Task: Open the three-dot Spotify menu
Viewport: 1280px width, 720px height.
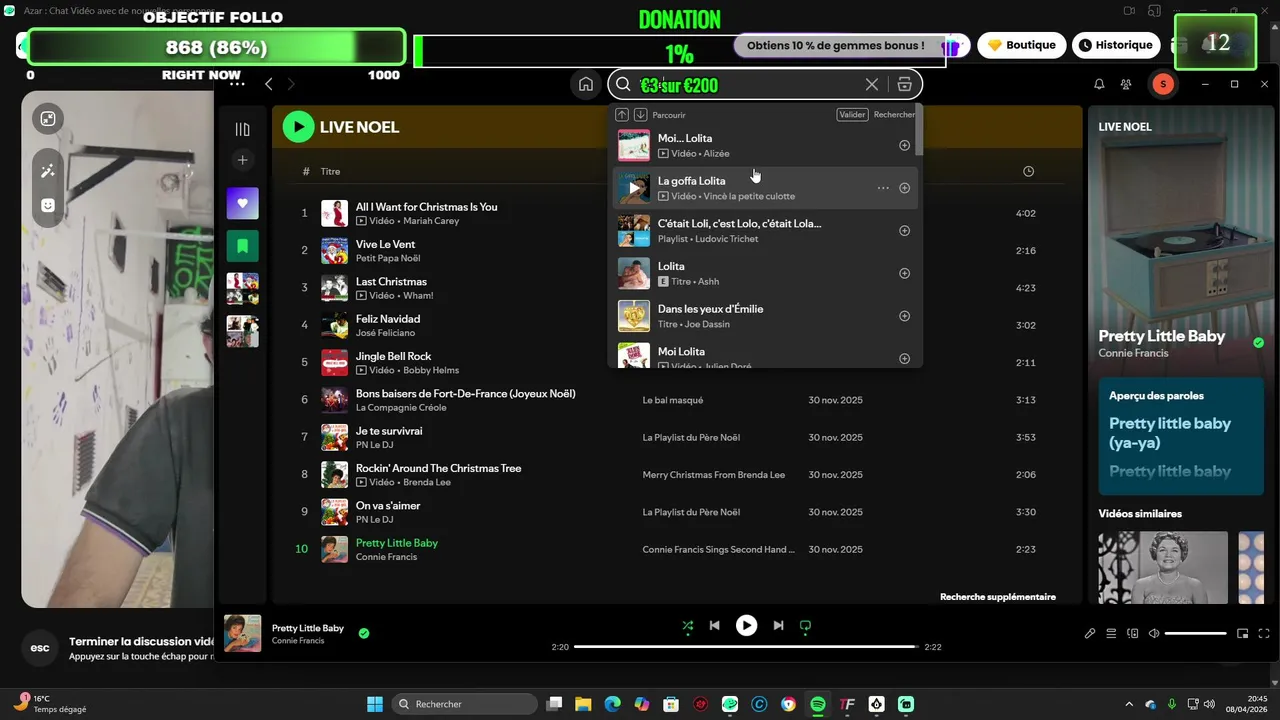Action: point(237,84)
